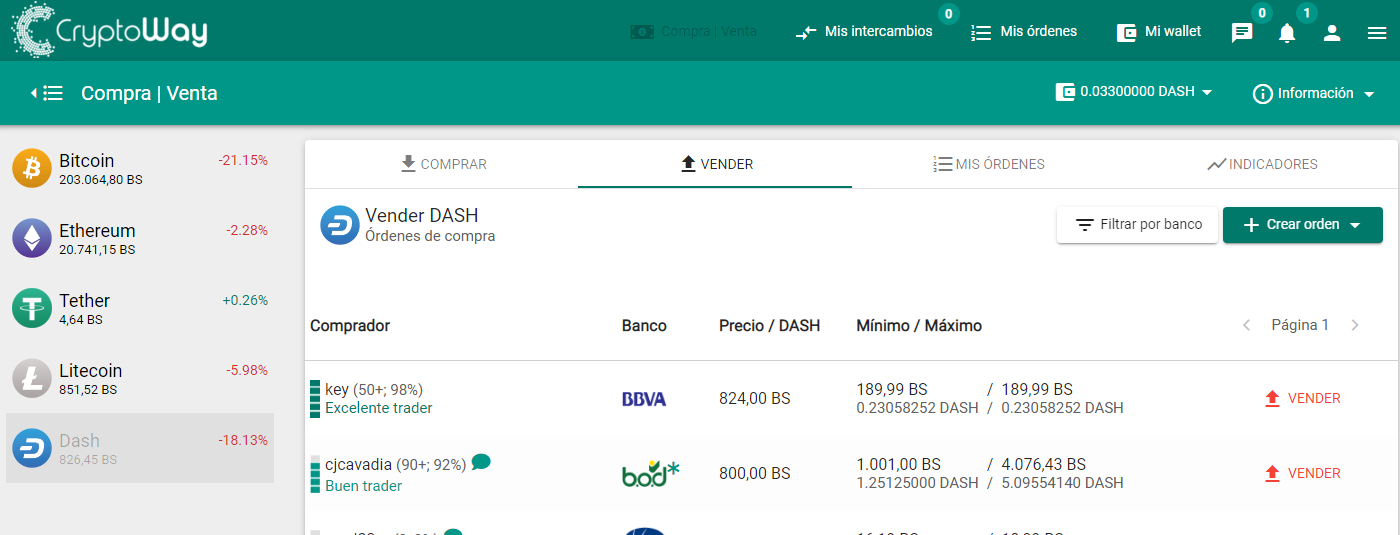Click the 1.001,00 BS minimum value
This screenshot has width=1400, height=535.
tap(899, 464)
